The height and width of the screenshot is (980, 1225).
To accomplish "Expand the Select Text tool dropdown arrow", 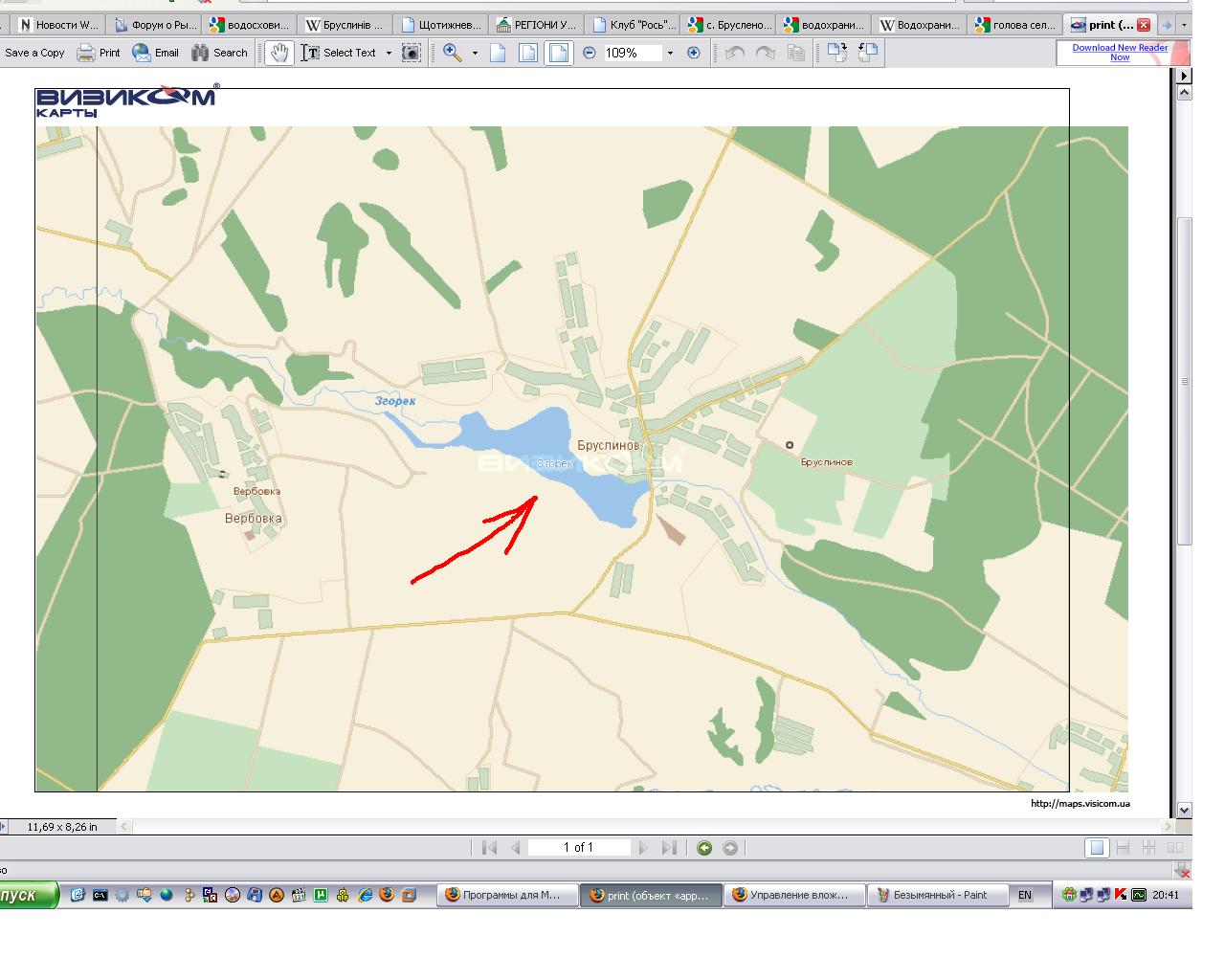I will coord(389,54).
